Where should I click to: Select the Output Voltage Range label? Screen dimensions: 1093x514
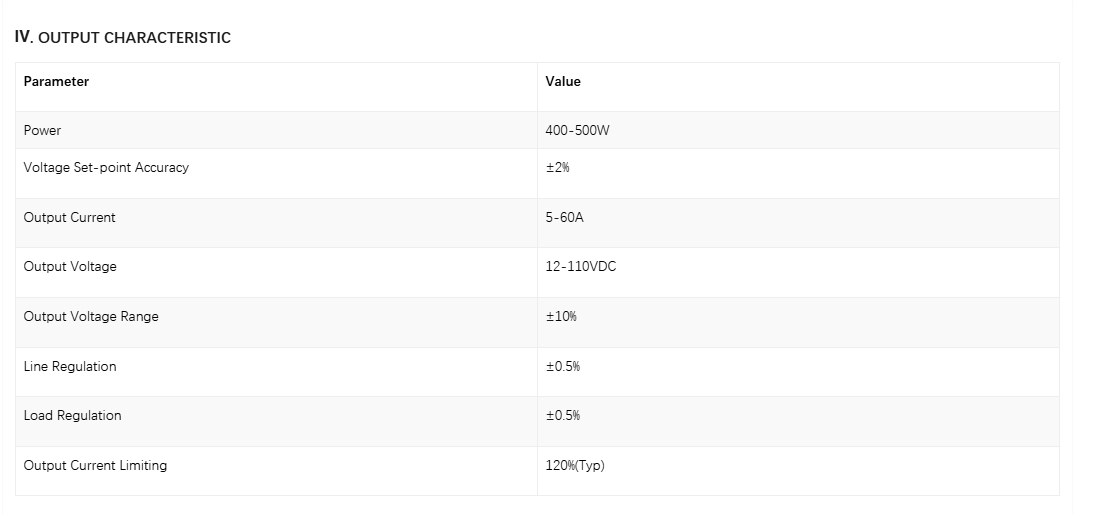tap(91, 317)
